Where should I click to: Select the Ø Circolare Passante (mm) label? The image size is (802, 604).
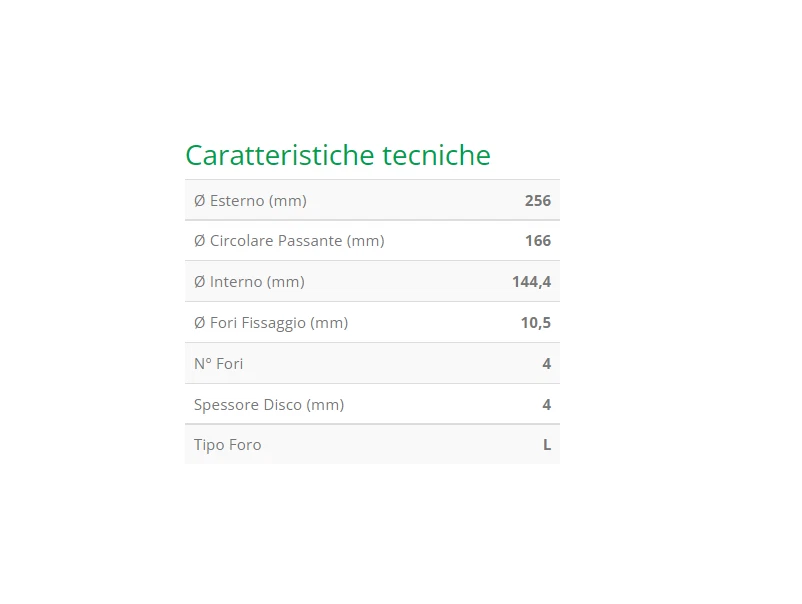click(x=289, y=241)
